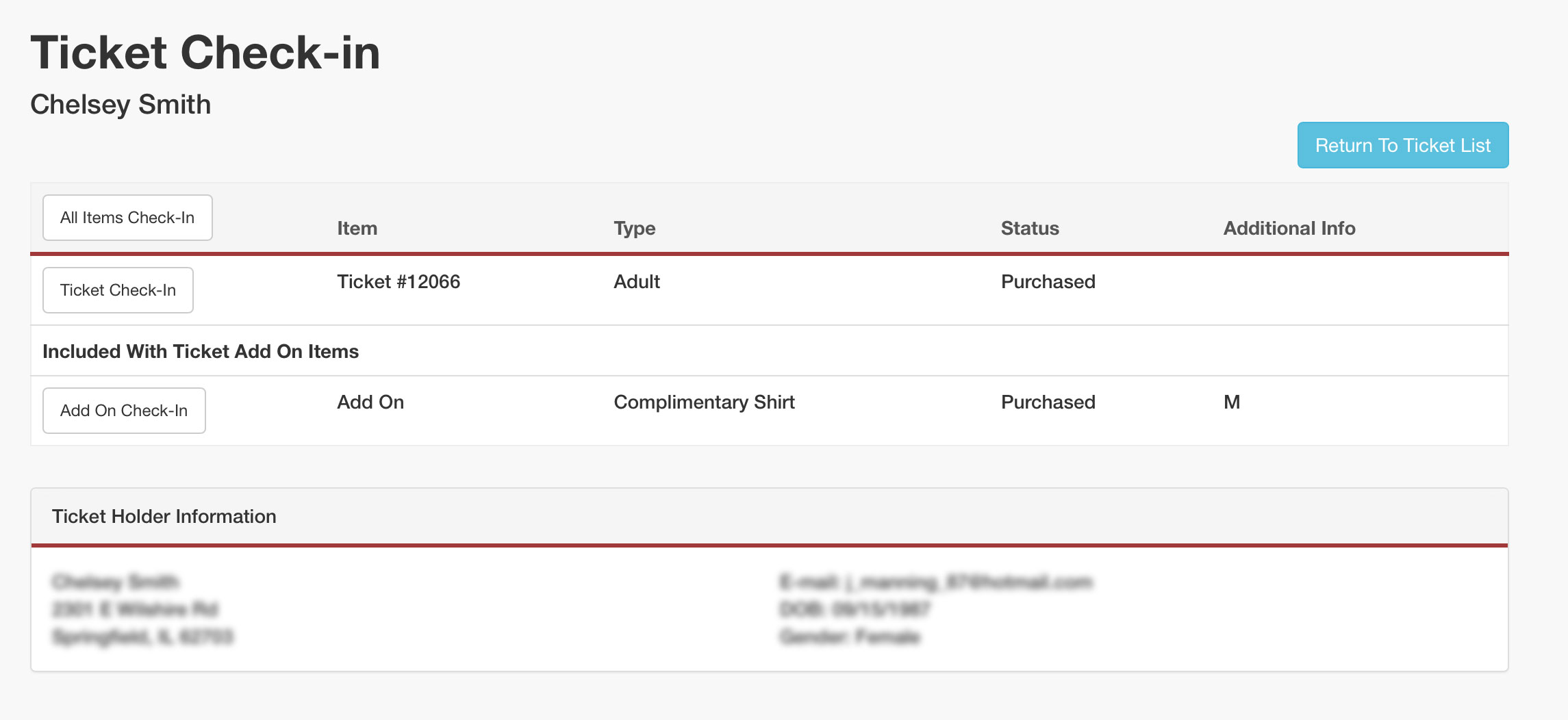Click the Return To Ticket List button
The image size is (1568, 720).
[x=1402, y=145]
